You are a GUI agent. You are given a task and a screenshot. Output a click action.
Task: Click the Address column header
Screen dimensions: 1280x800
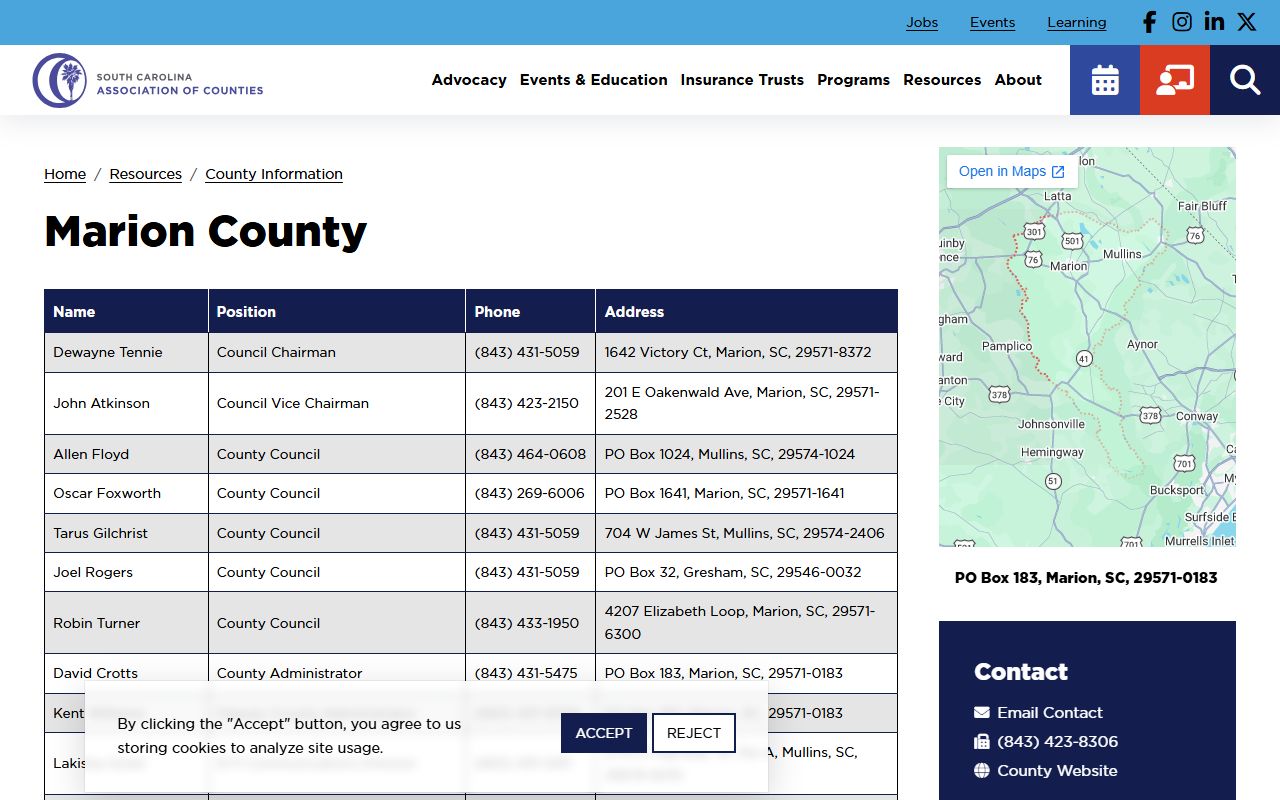click(x=747, y=311)
